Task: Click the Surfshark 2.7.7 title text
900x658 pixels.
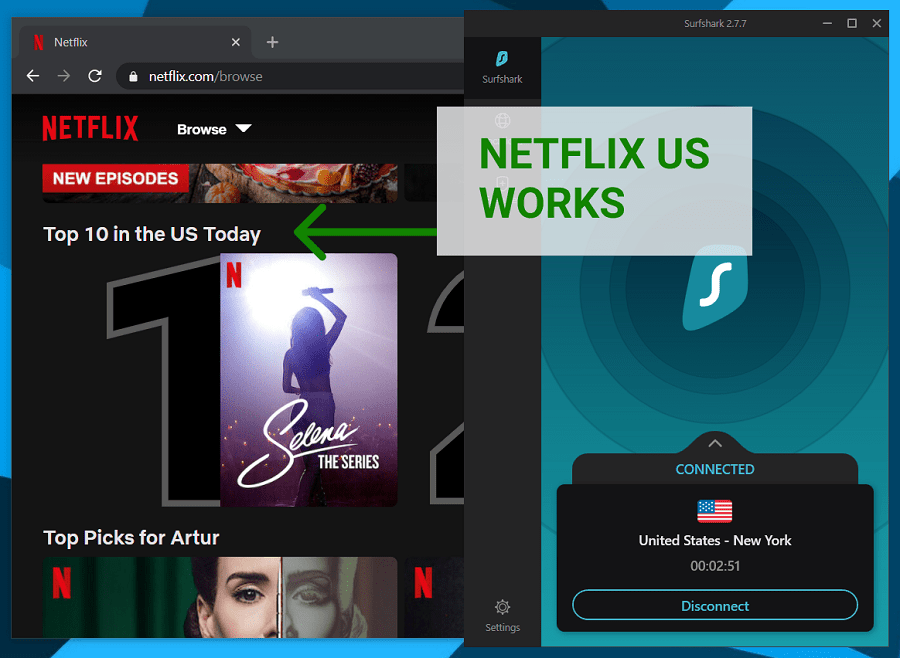Action: coord(715,24)
